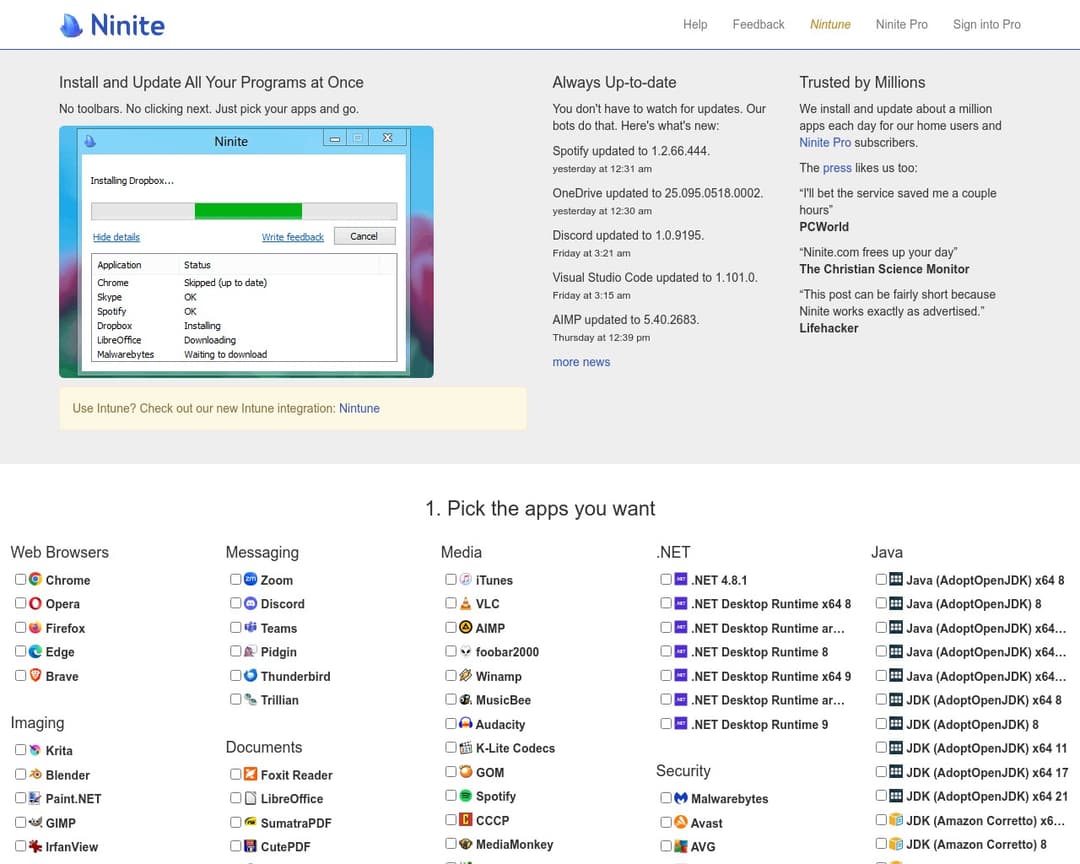Screen dimensions: 1080x864
Task: Click the 'OneDrive updated to 25.095.0518.0002.' text
Action: tap(658, 193)
